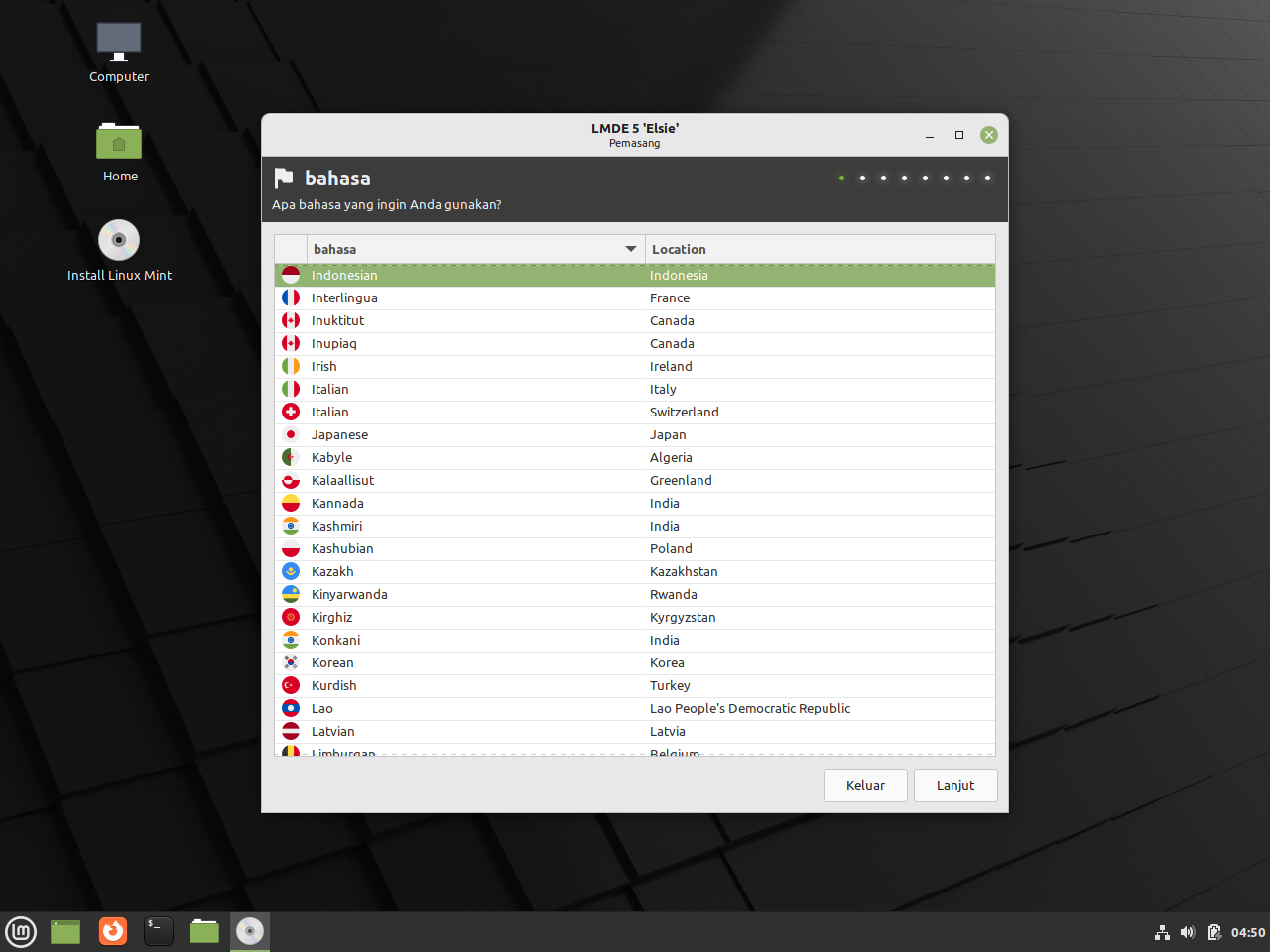Screen dimensions: 1270x952
Task: Select Kannada language
Action: [635, 503]
